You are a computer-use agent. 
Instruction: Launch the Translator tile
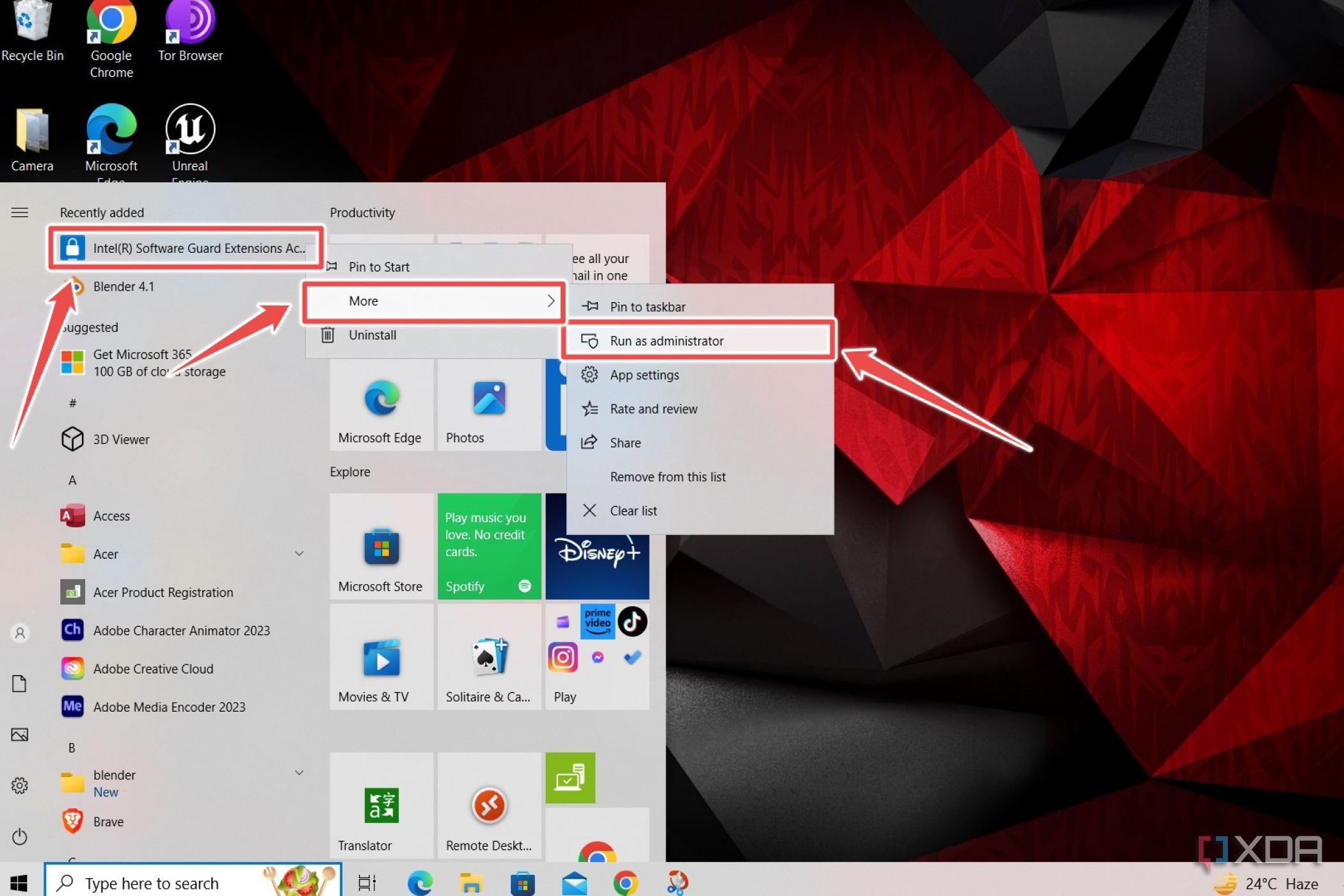tap(381, 806)
